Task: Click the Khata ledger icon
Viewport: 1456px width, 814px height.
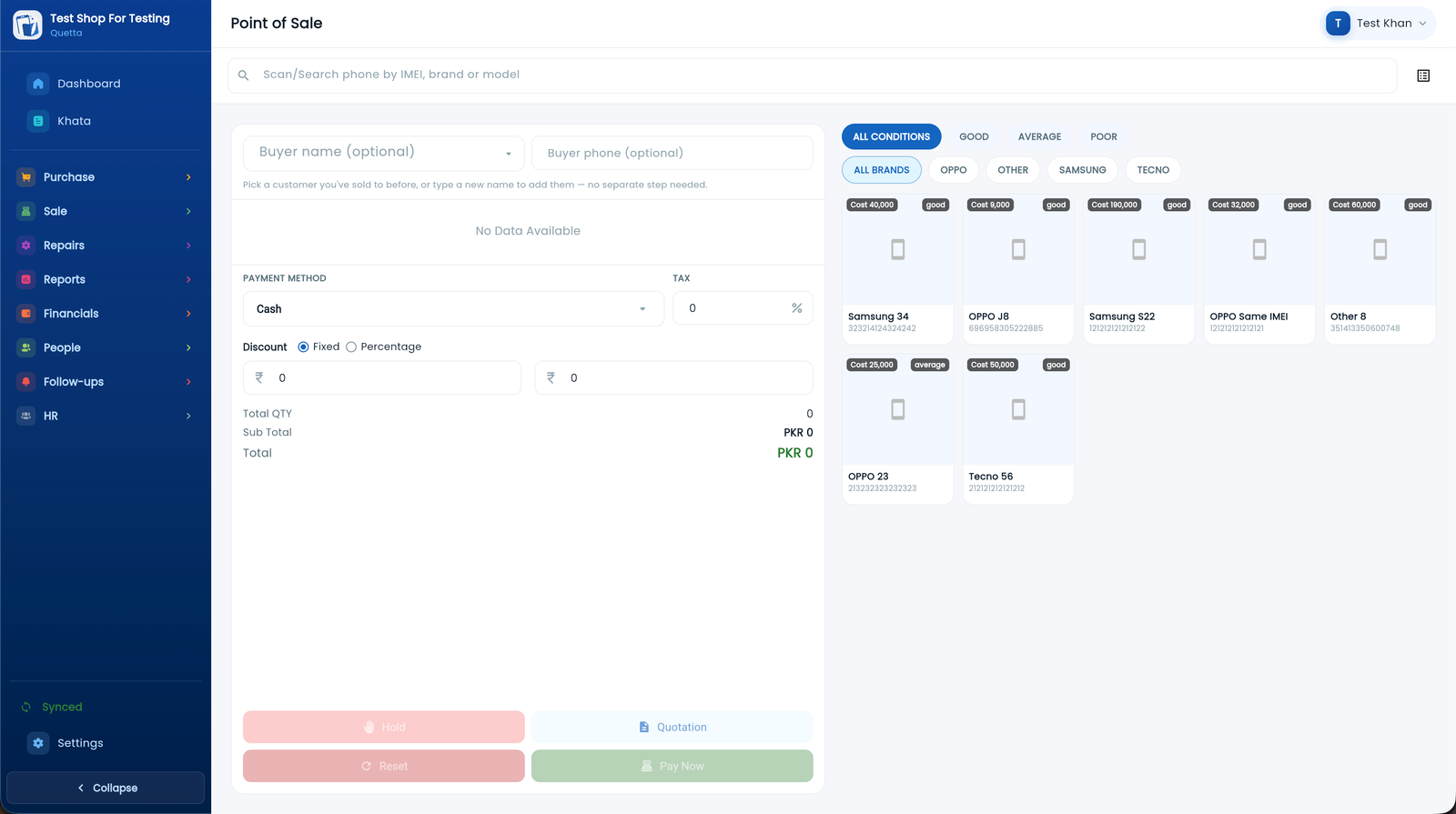Action: pyautogui.click(x=38, y=121)
